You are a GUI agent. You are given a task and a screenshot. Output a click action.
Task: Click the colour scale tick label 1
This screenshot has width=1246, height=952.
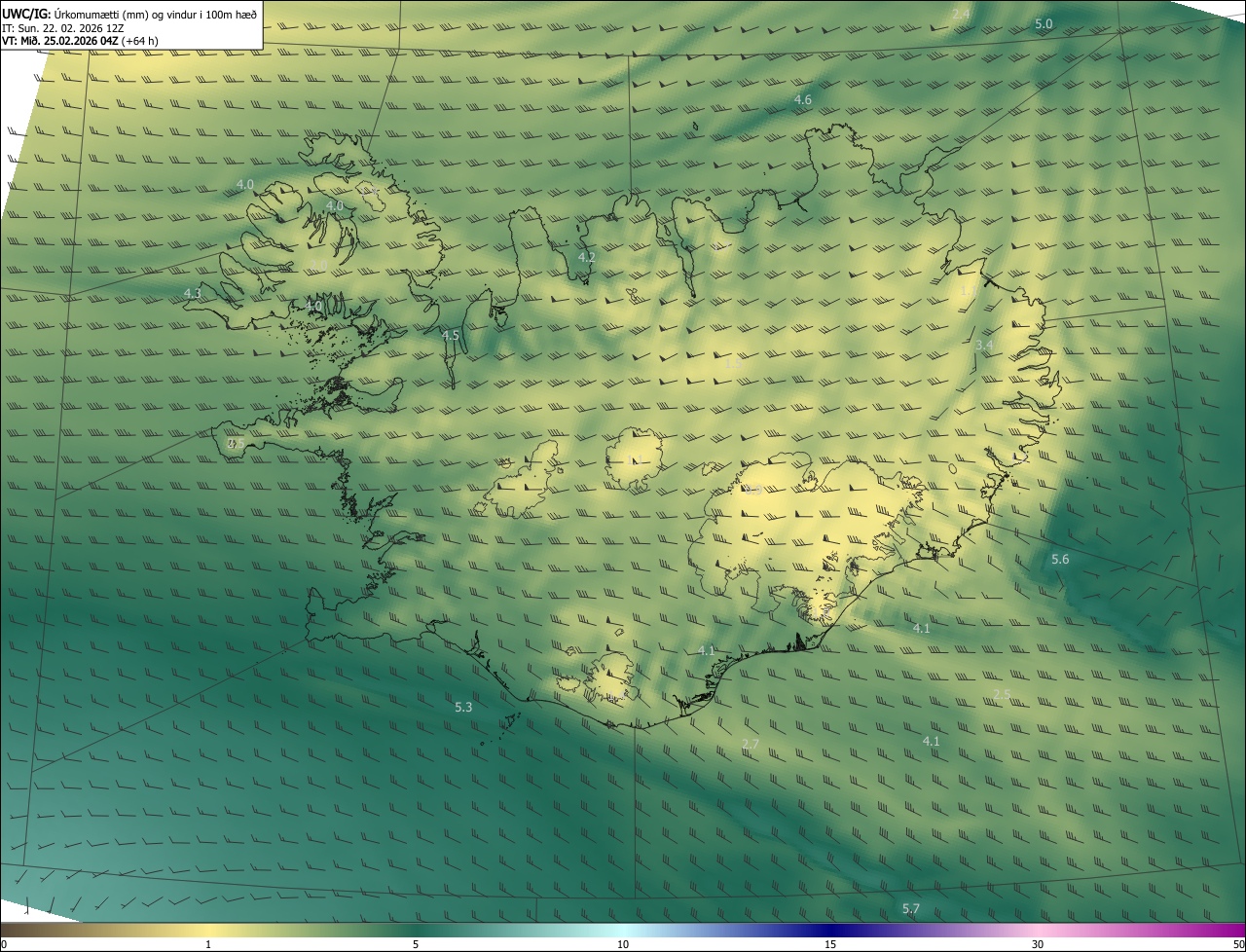click(208, 944)
